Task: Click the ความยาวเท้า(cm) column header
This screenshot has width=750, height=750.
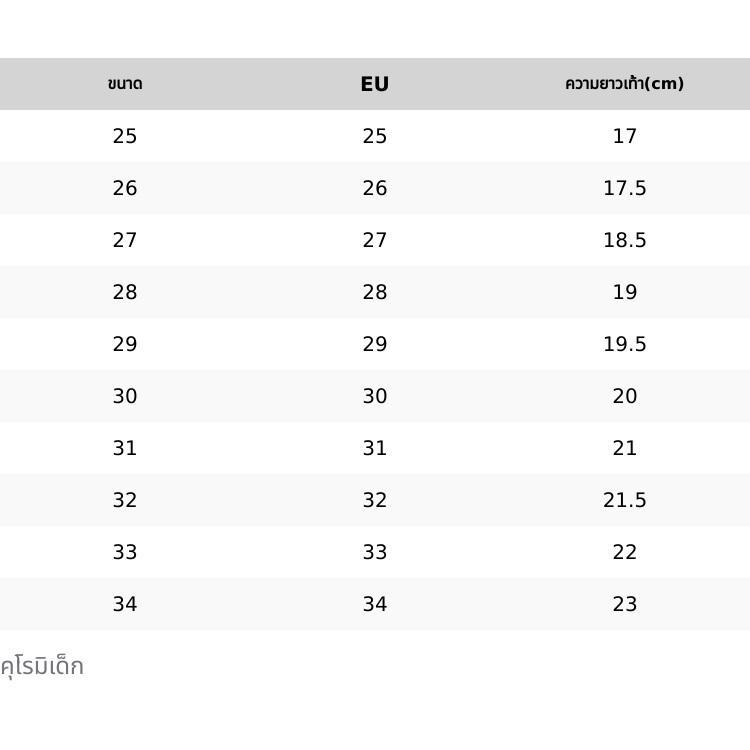Action: coord(624,84)
